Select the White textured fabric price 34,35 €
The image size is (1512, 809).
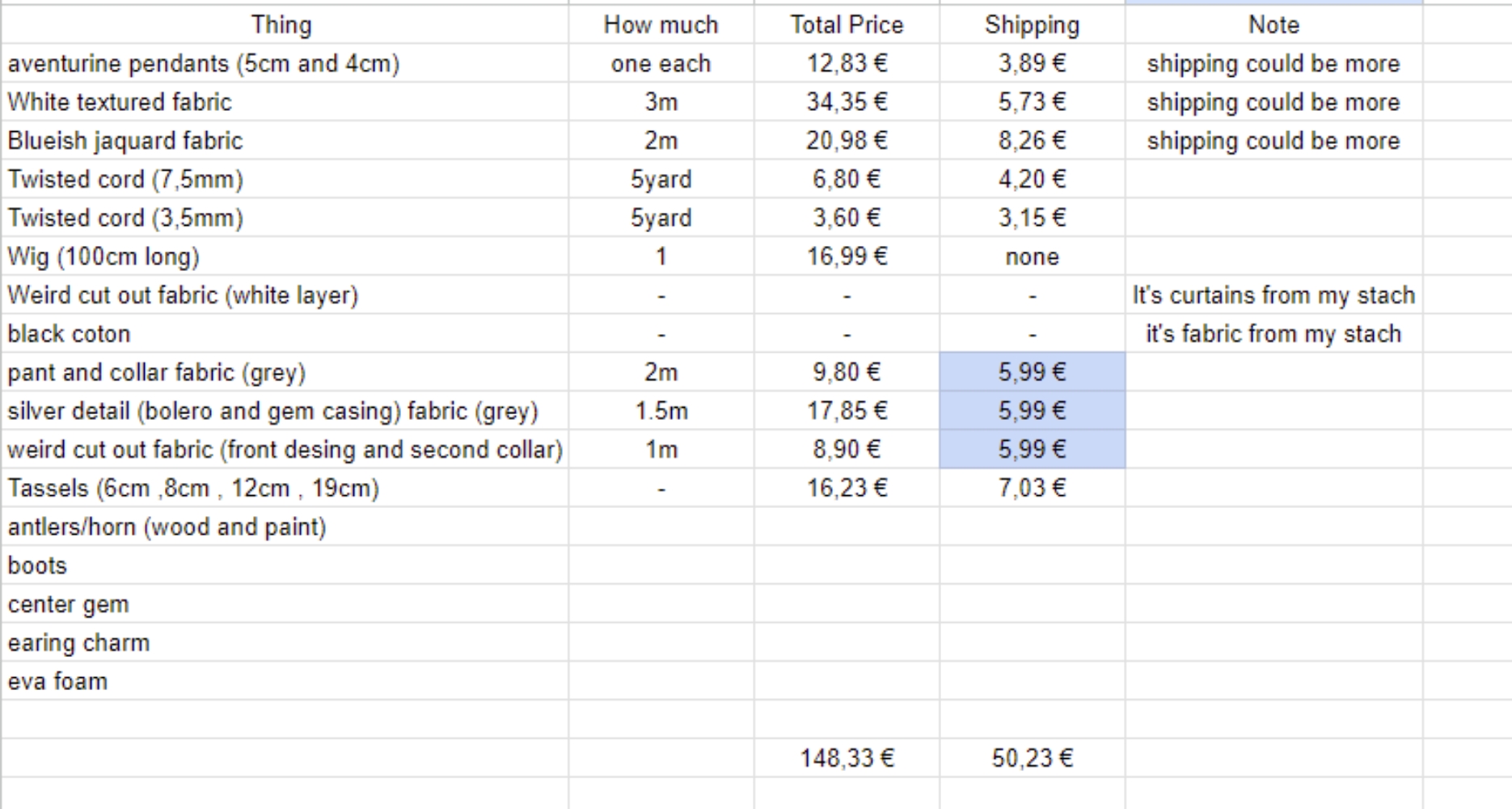847,102
